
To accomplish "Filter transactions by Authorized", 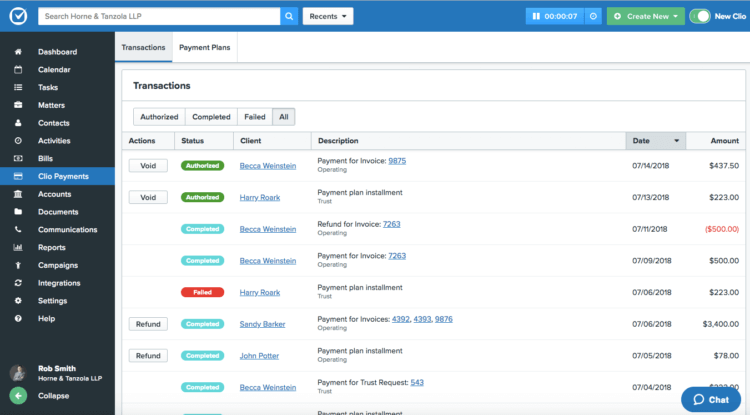I will (159, 117).
